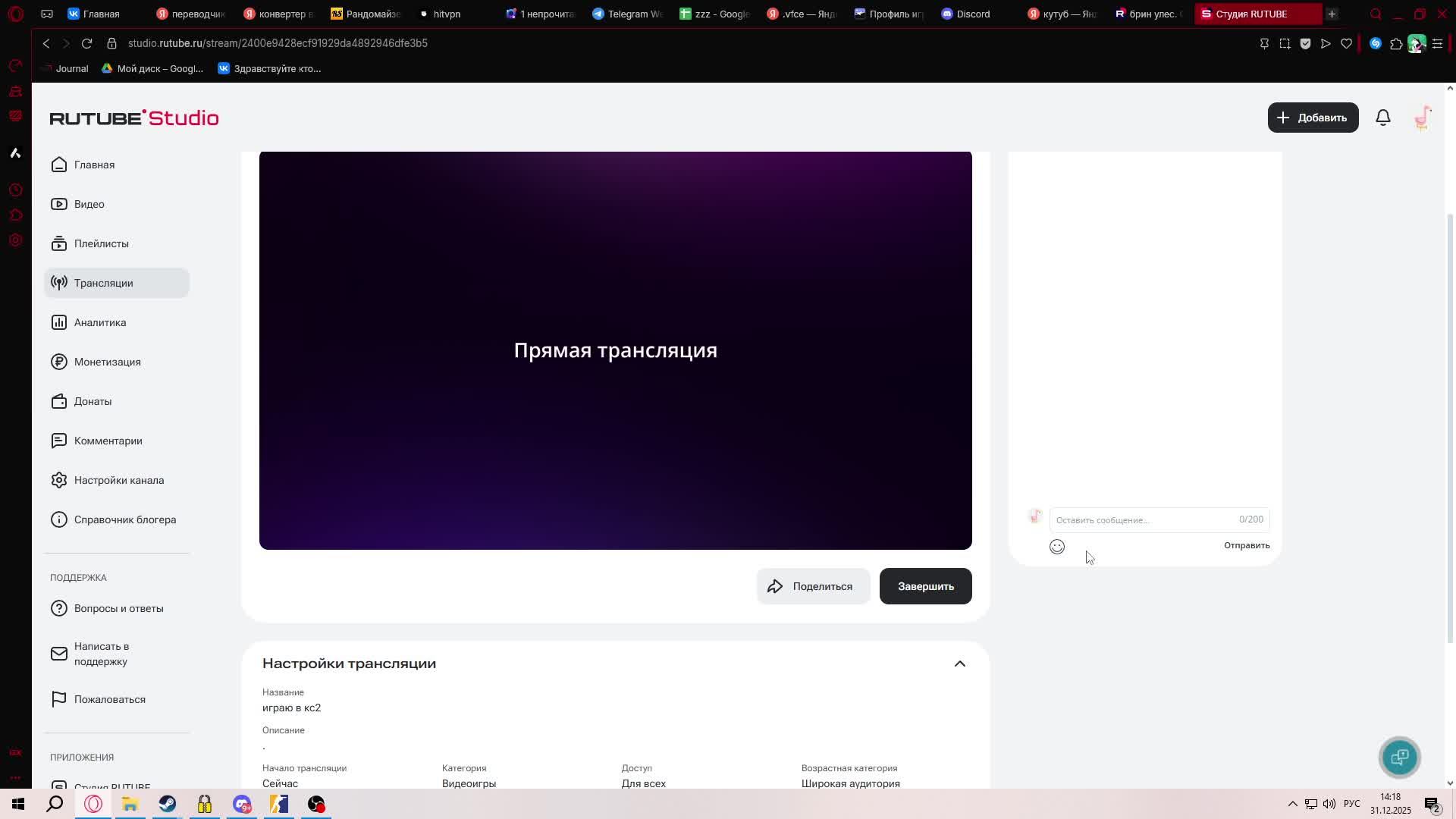Image resolution: width=1456 pixels, height=819 pixels.
Task: Open Аналитика in the sidebar
Action: pyautogui.click(x=100, y=322)
